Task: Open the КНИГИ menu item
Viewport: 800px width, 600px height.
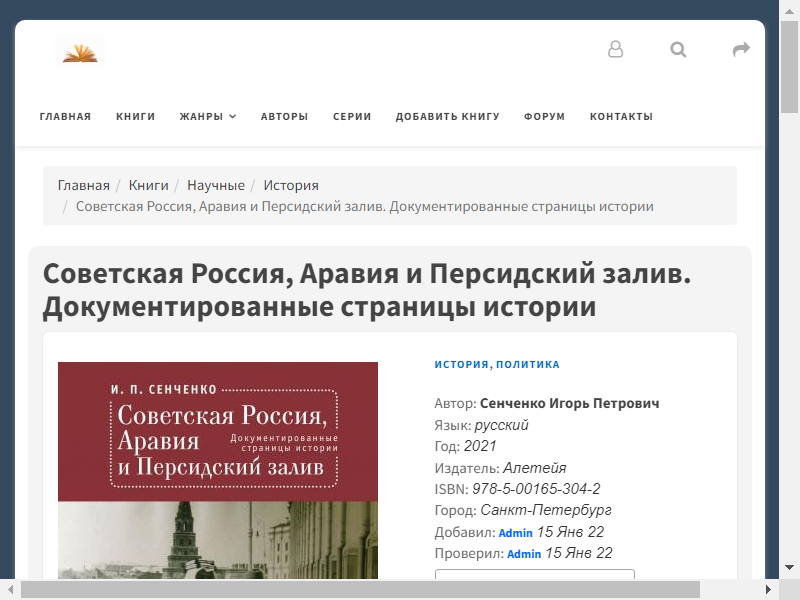Action: click(x=135, y=116)
